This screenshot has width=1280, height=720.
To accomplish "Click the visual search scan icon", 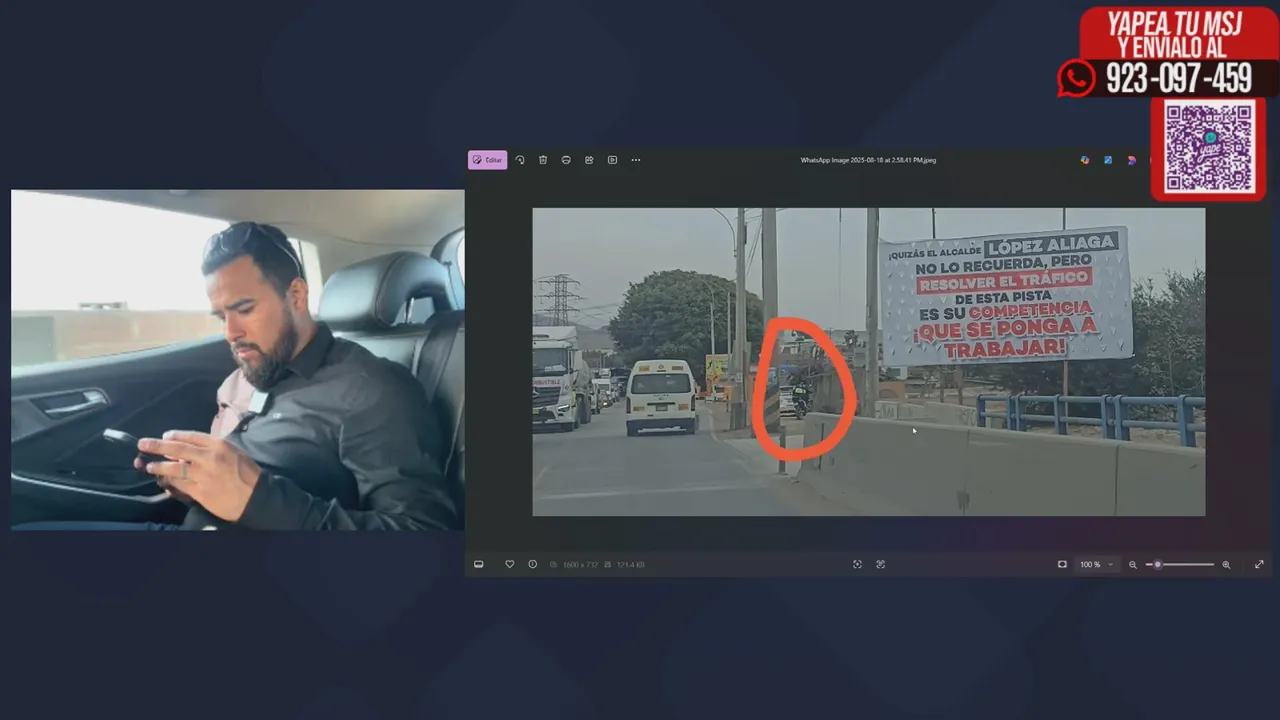I will (x=857, y=564).
